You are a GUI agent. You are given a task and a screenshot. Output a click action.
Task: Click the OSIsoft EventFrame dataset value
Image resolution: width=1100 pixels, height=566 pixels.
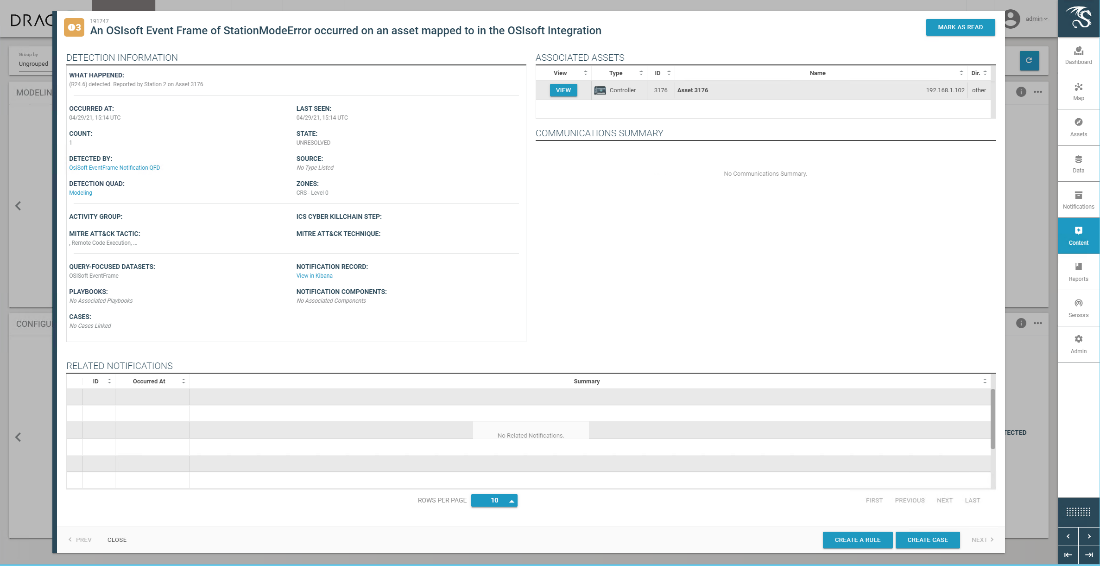coord(94,276)
